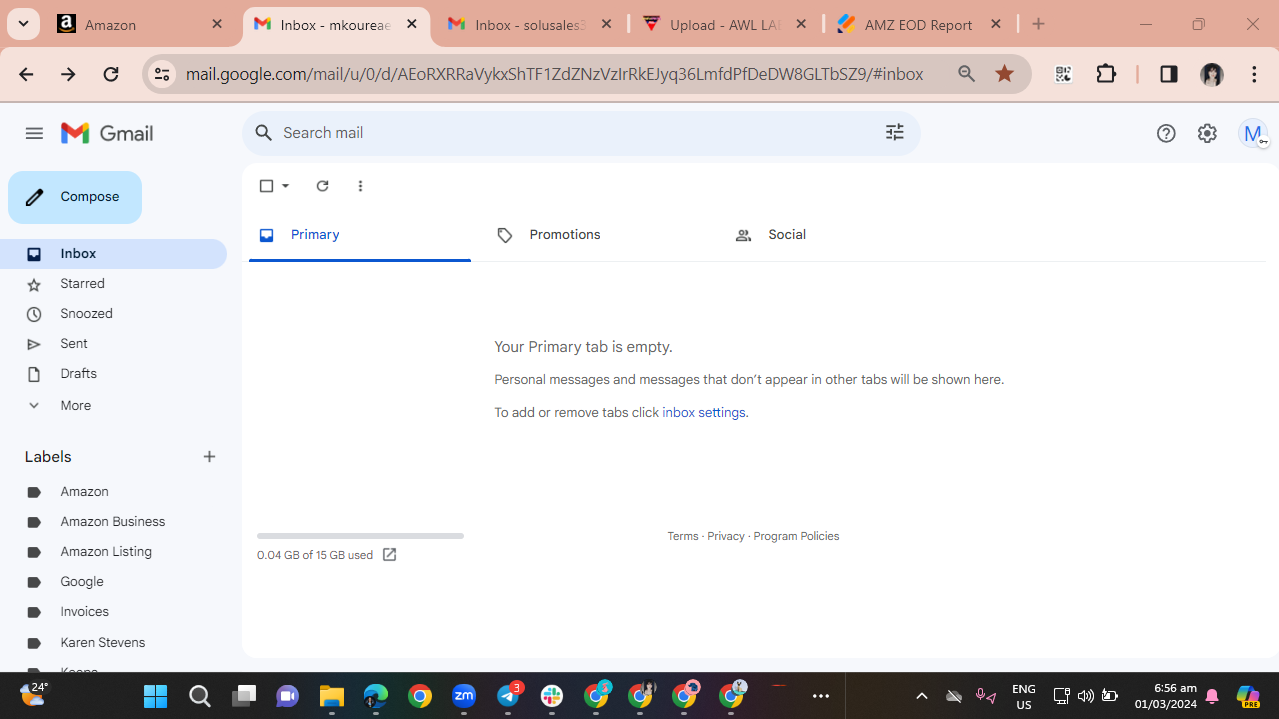This screenshot has width=1279, height=719.
Task: Click the address bar URL
Action: click(554, 74)
